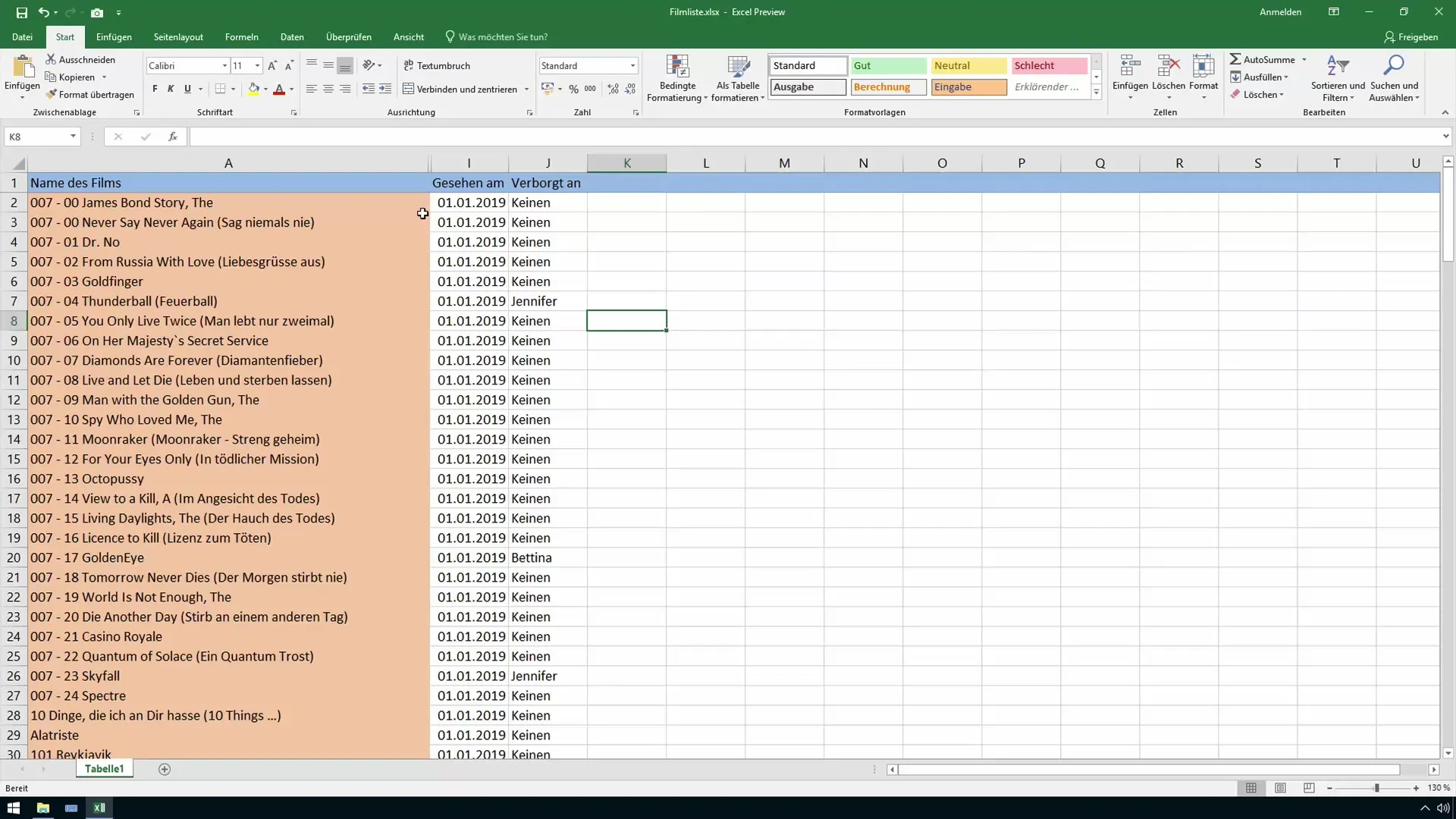The height and width of the screenshot is (819, 1456).
Task: Expand the Name Box dropdown arrow
Action: [x=73, y=136]
